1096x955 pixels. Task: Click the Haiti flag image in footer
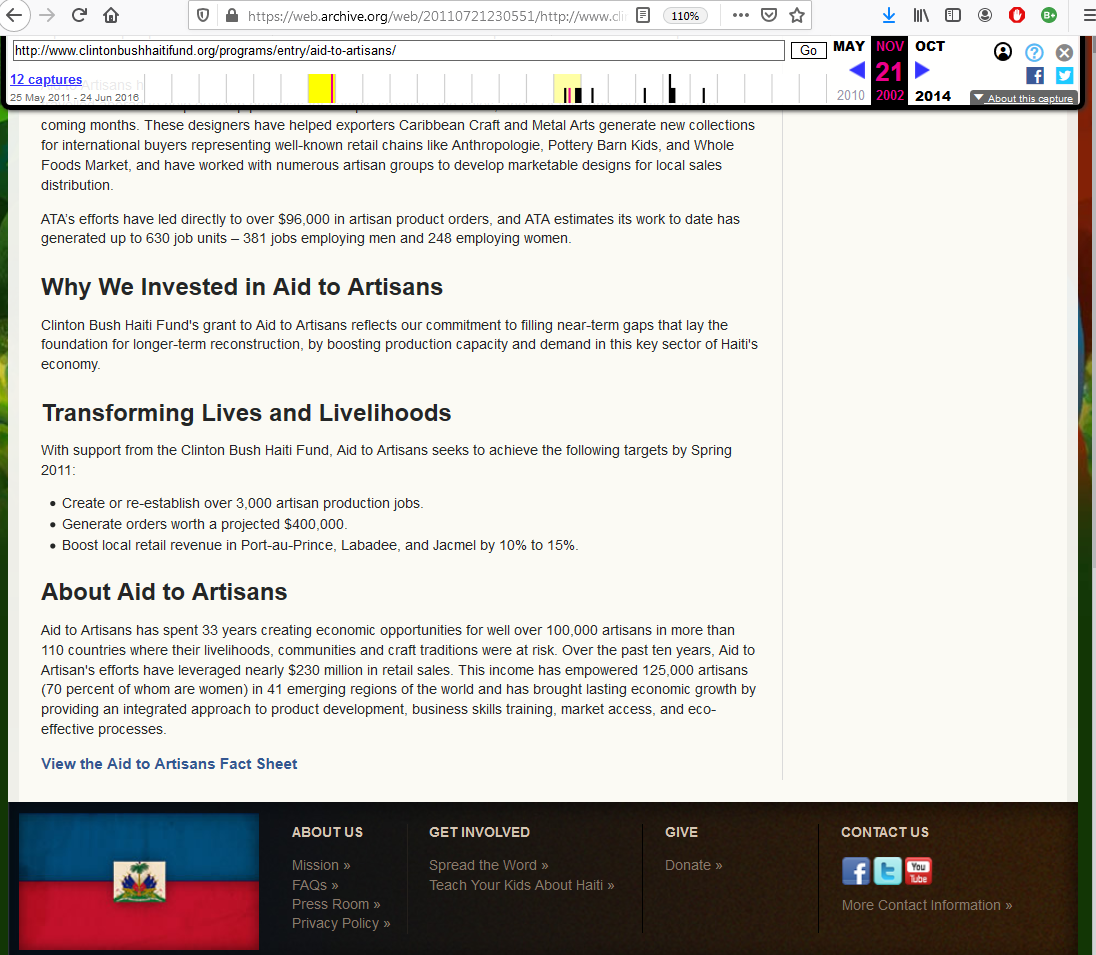tap(139, 881)
